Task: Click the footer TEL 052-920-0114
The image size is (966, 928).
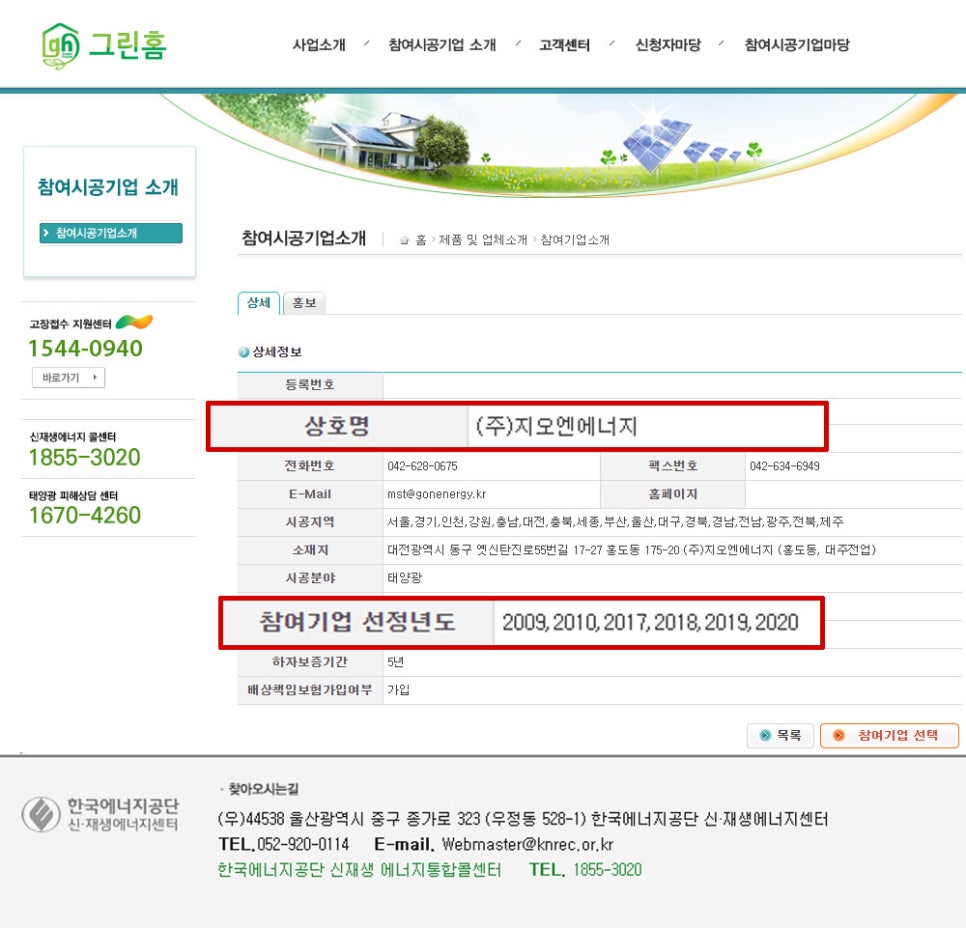Action: click(x=284, y=844)
